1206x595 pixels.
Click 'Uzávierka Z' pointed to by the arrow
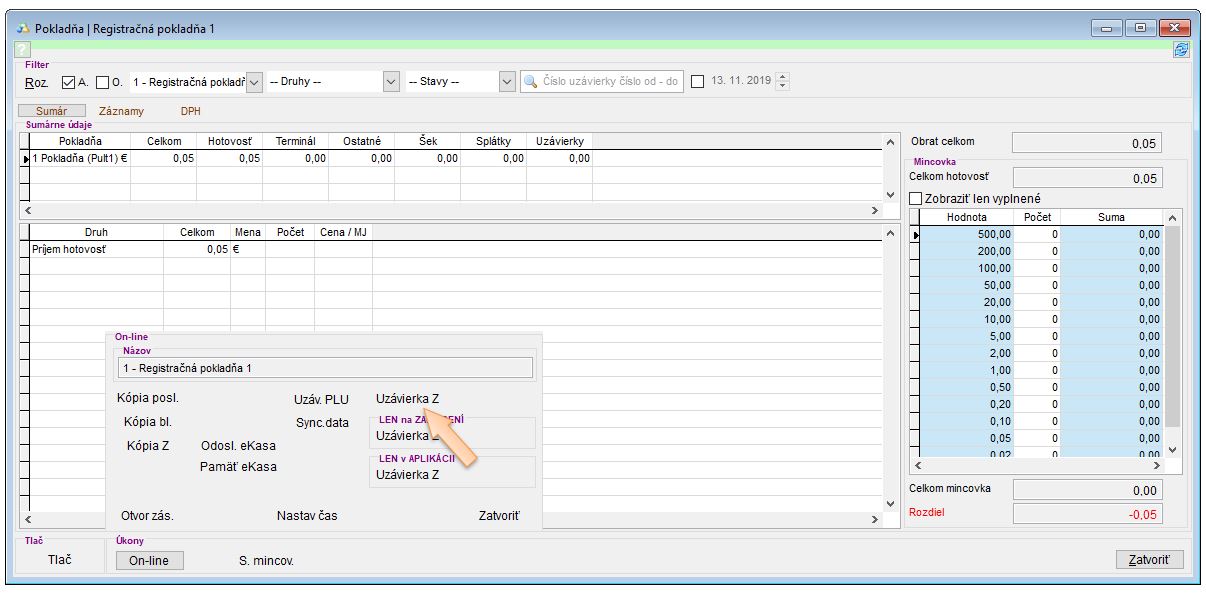400,399
